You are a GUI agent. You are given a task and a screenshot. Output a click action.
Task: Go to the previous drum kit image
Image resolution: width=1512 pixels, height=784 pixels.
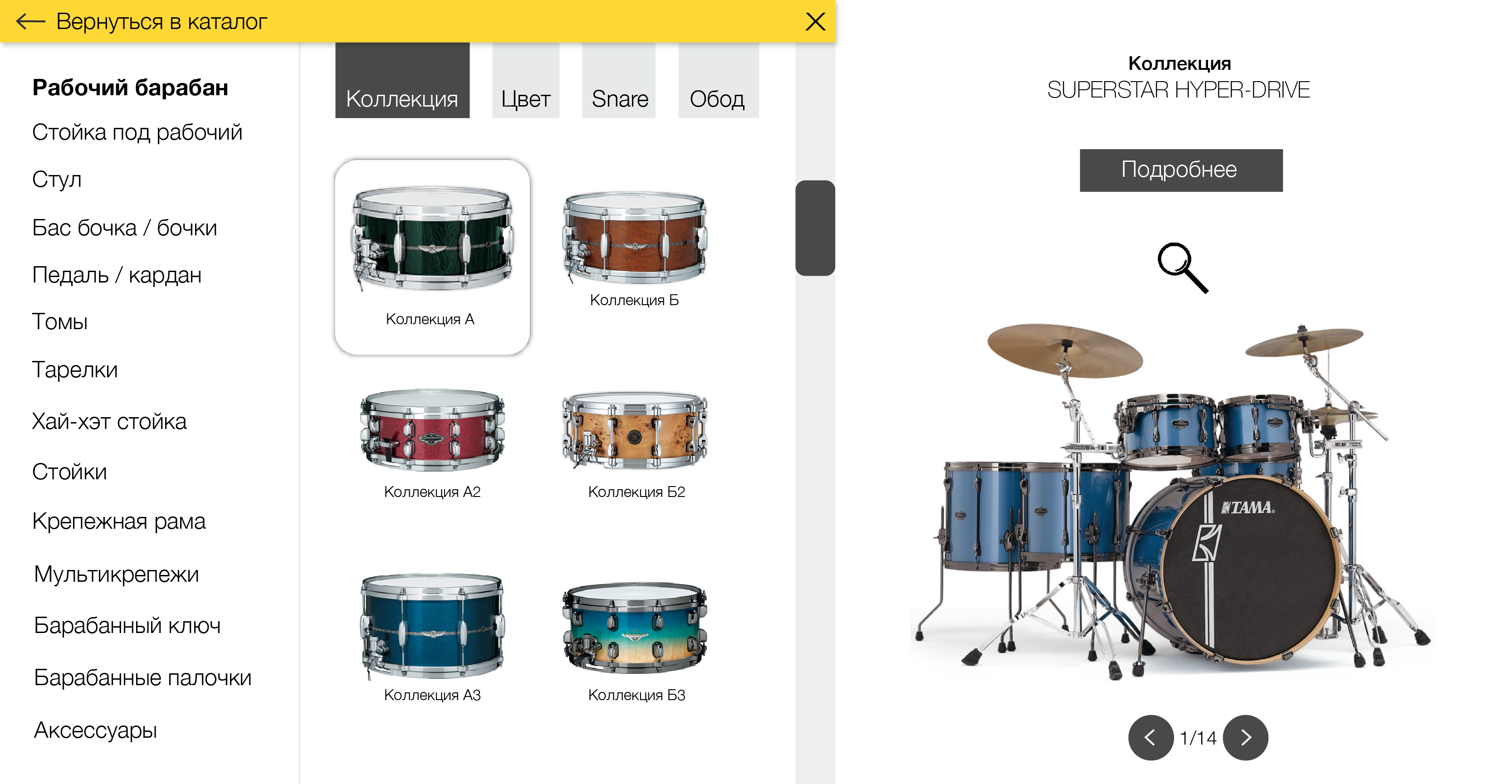point(1150,738)
